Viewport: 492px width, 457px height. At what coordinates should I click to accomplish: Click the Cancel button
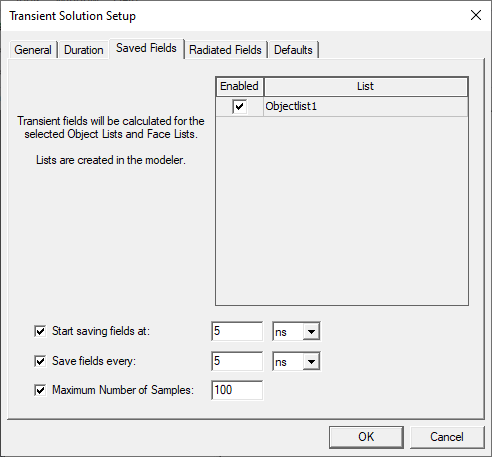coord(447,437)
